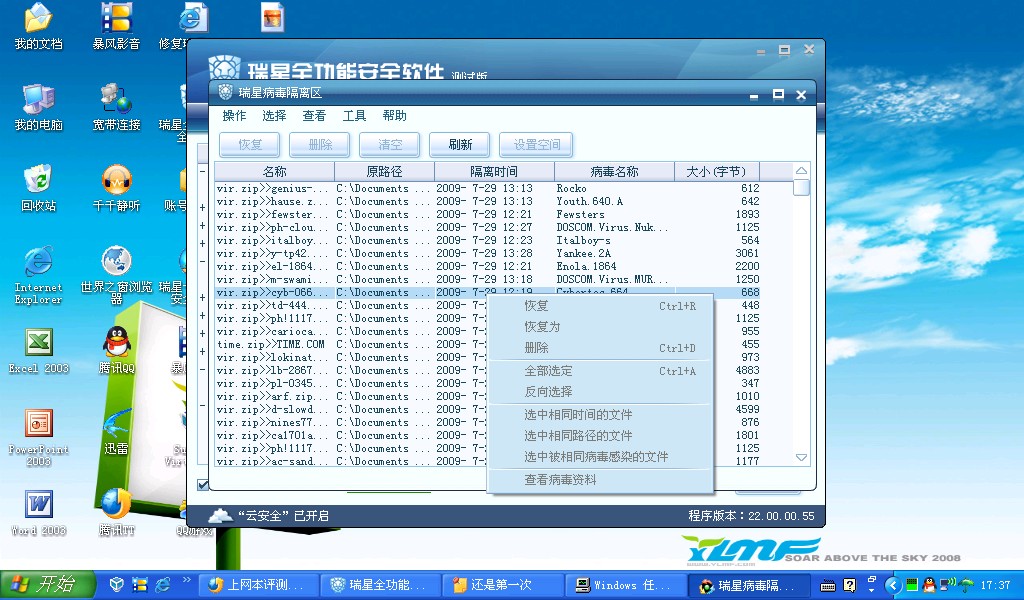
Task: Open the 世界之窗浏览器 desktop icon
Action: (116, 276)
